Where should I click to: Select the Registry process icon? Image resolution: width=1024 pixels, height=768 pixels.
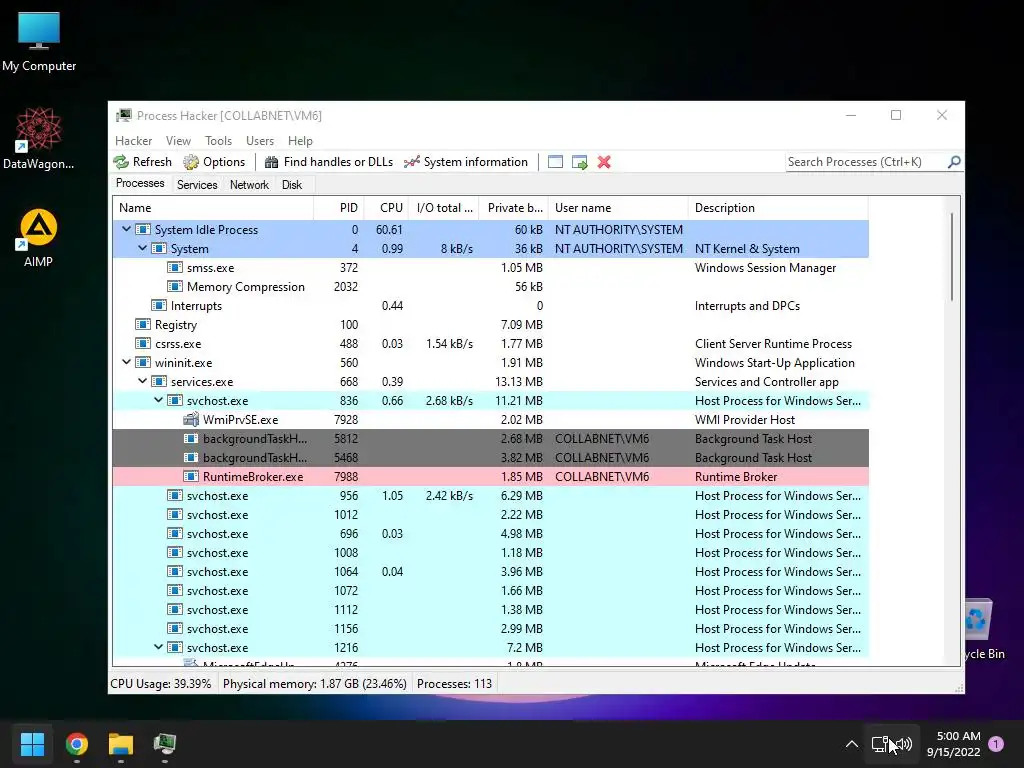[x=142, y=324]
